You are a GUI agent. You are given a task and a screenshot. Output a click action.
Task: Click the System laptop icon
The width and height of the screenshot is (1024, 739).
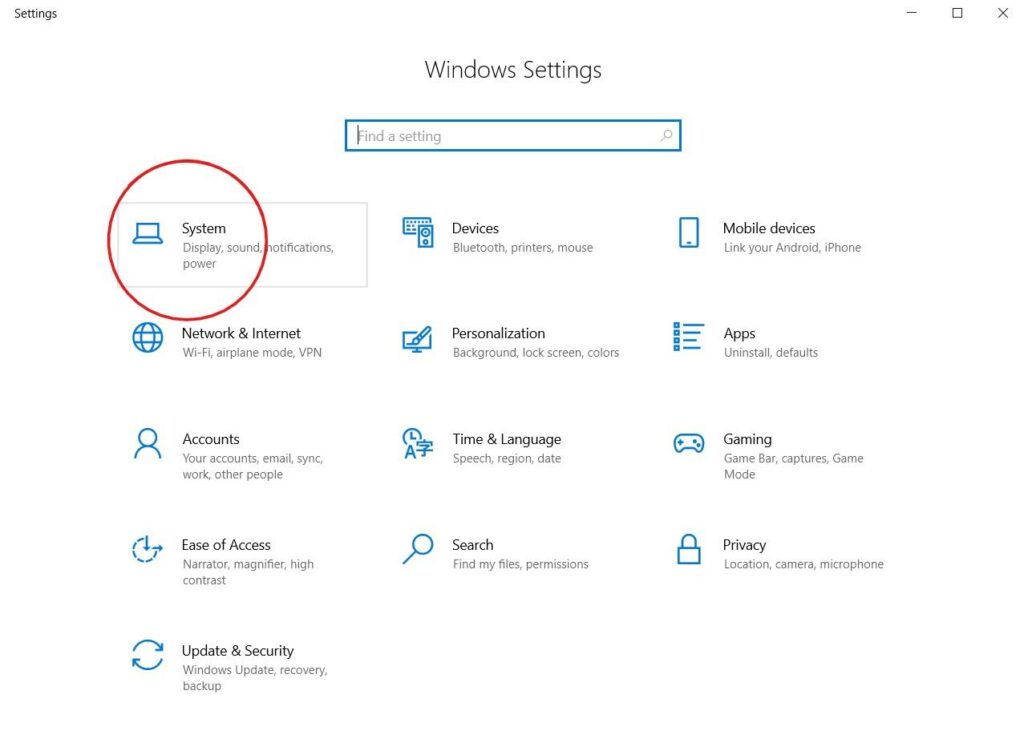[148, 233]
